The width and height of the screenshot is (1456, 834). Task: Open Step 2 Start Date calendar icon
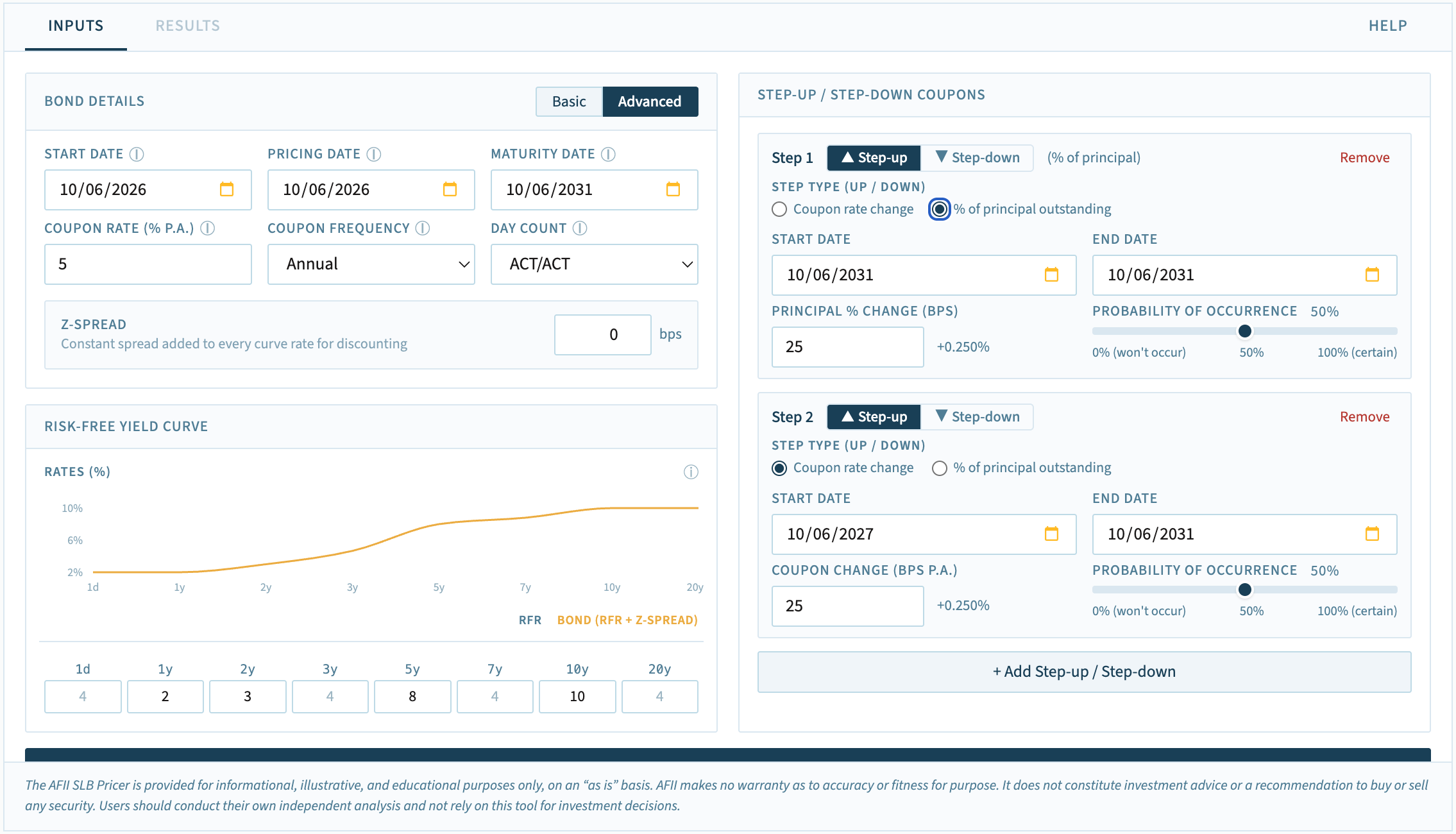[1051, 534]
